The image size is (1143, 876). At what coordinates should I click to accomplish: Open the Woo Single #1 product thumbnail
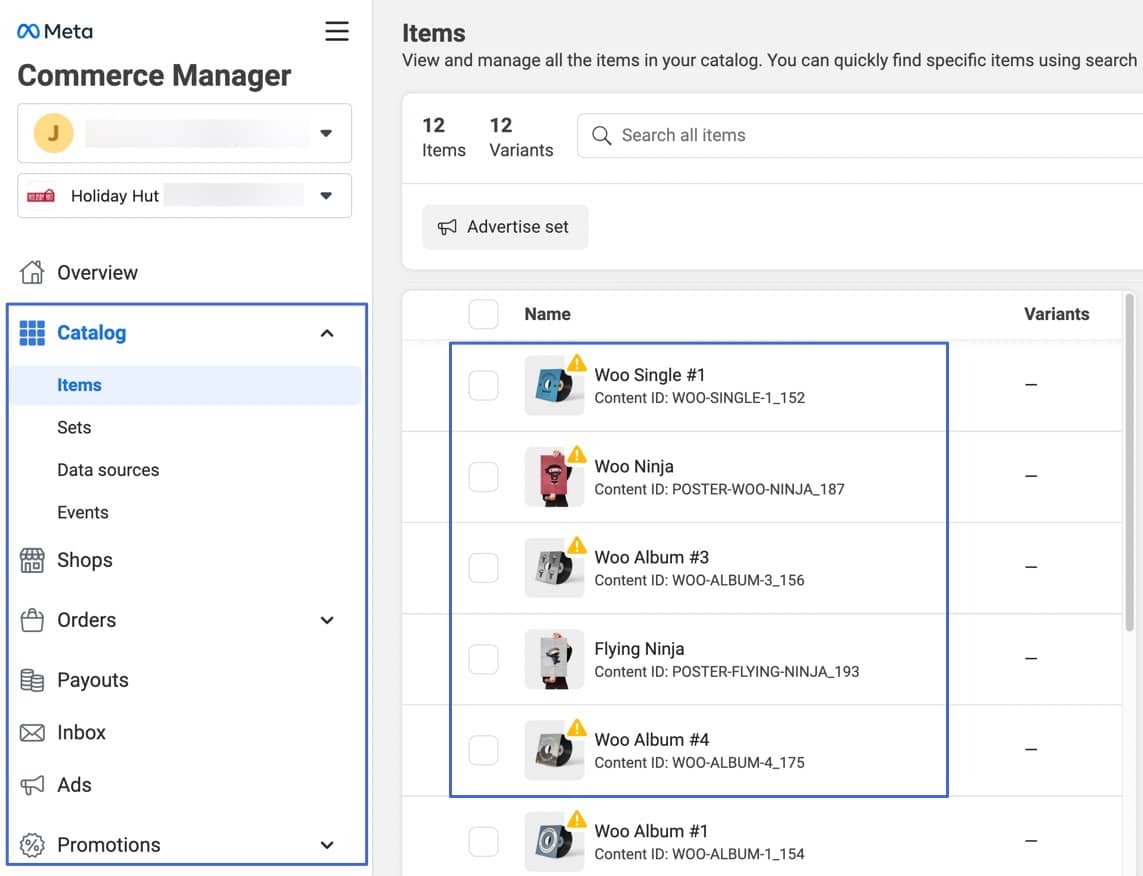(554, 386)
